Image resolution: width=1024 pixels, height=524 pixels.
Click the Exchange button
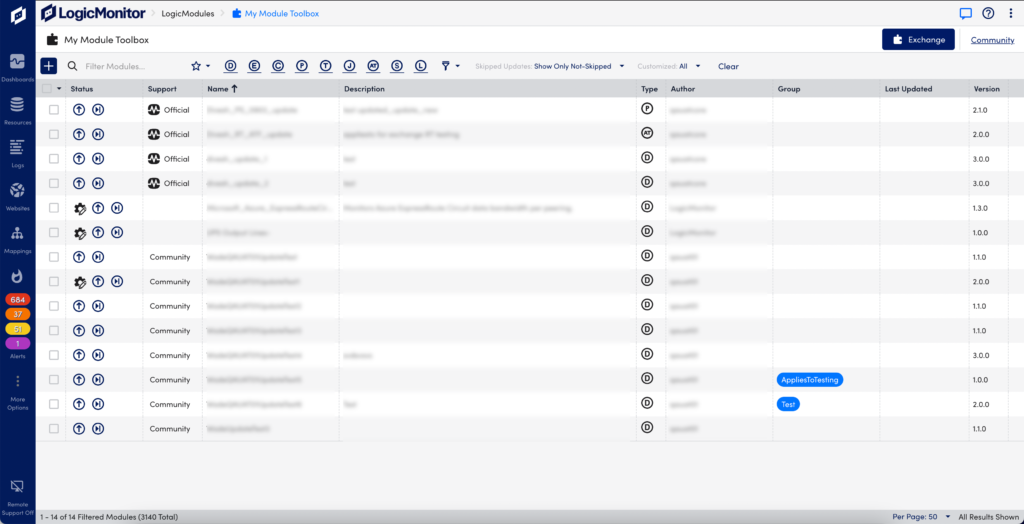pos(918,39)
